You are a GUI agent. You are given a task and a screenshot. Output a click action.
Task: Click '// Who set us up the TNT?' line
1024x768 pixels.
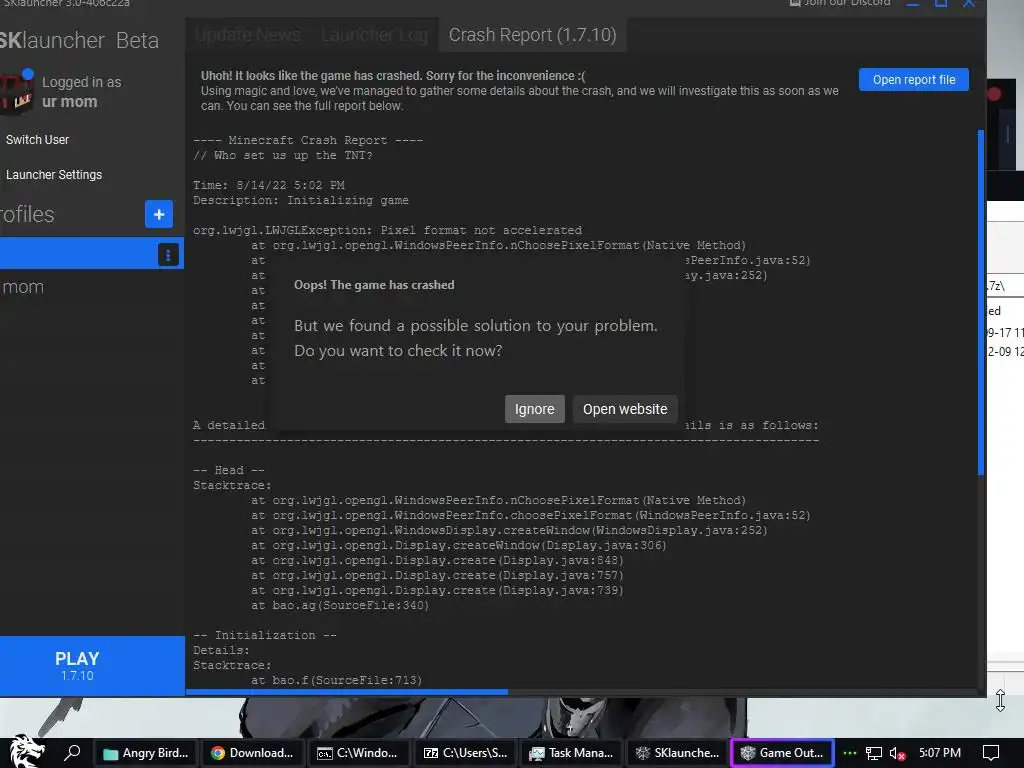pos(283,155)
